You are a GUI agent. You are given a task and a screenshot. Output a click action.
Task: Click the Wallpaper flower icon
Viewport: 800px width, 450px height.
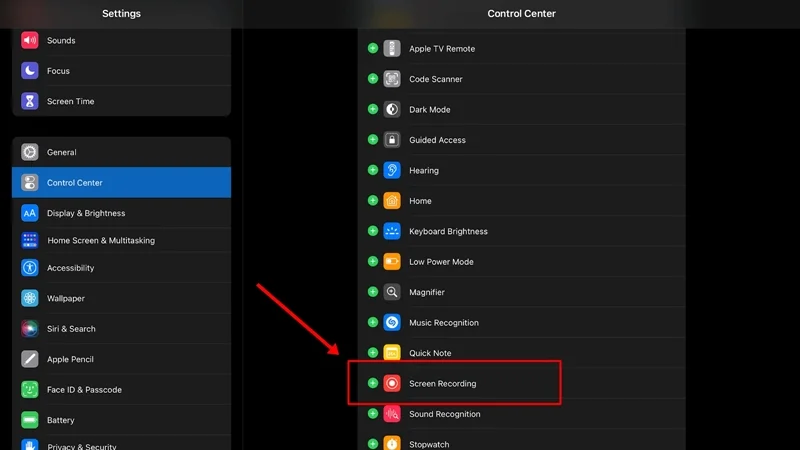tap(30, 298)
